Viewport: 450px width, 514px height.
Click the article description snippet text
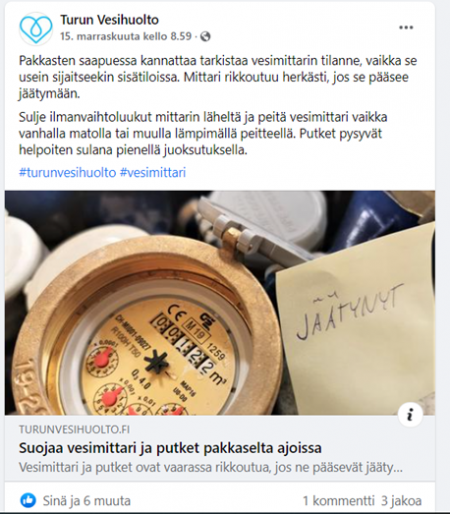click(211, 468)
